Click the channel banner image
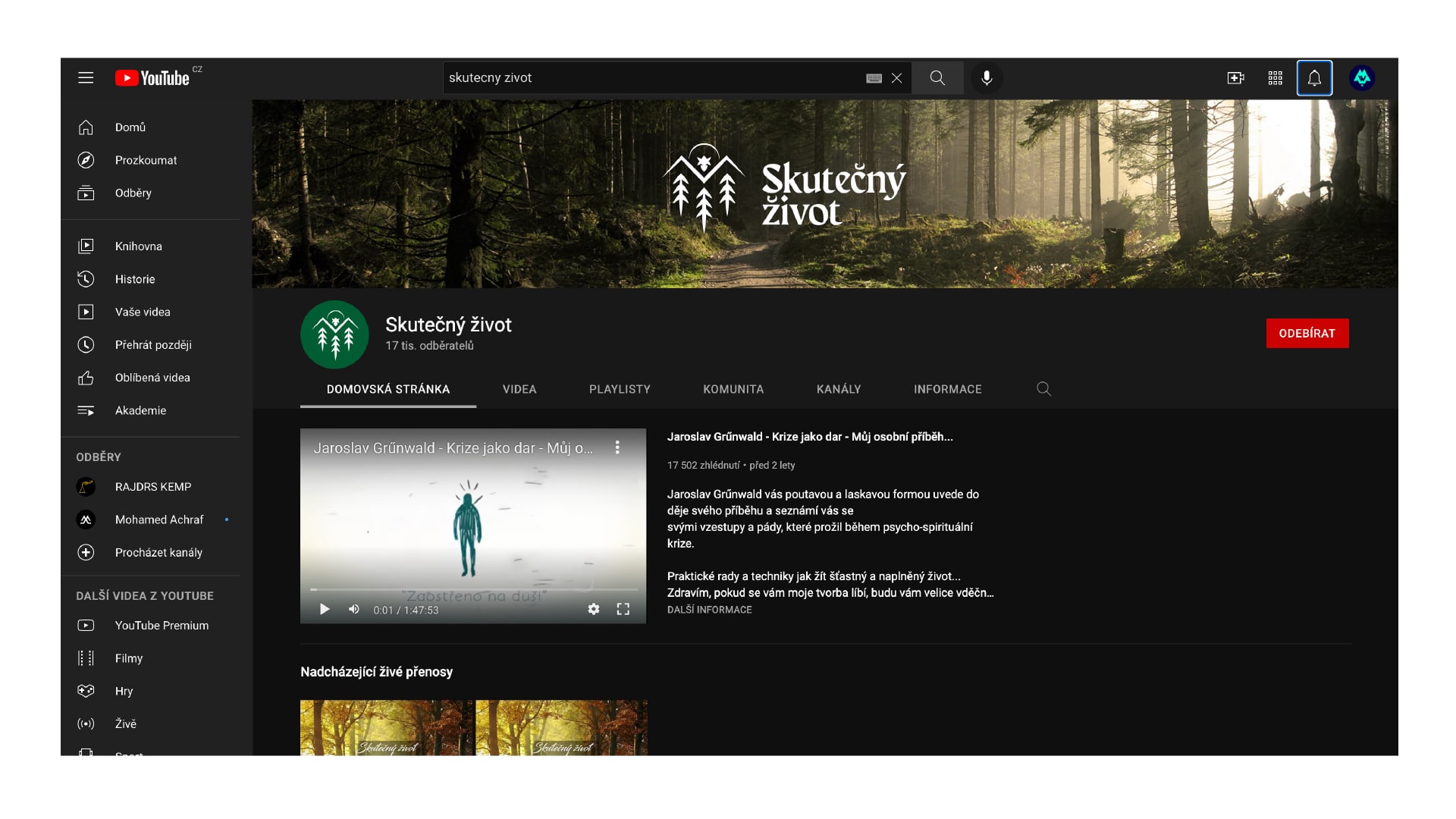This screenshot has width=1456, height=819. click(x=825, y=194)
